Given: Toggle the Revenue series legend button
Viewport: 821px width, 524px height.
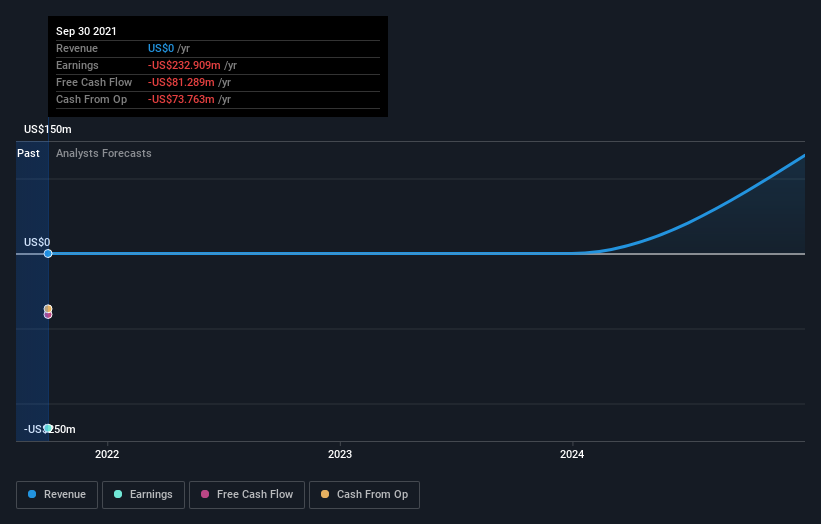Looking at the screenshot, I should pyautogui.click(x=57, y=495).
